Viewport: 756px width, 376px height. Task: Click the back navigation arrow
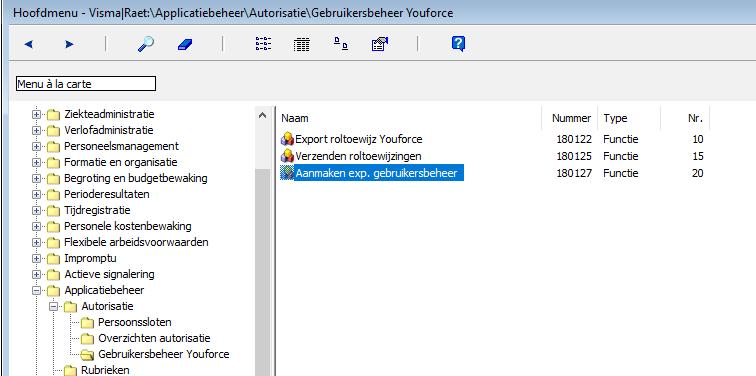(28, 44)
